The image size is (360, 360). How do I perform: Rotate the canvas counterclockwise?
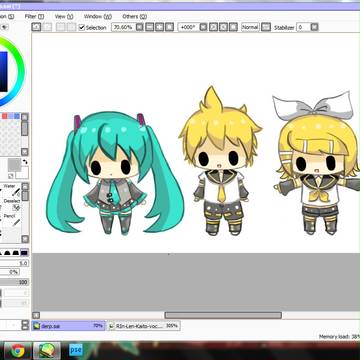[213, 27]
